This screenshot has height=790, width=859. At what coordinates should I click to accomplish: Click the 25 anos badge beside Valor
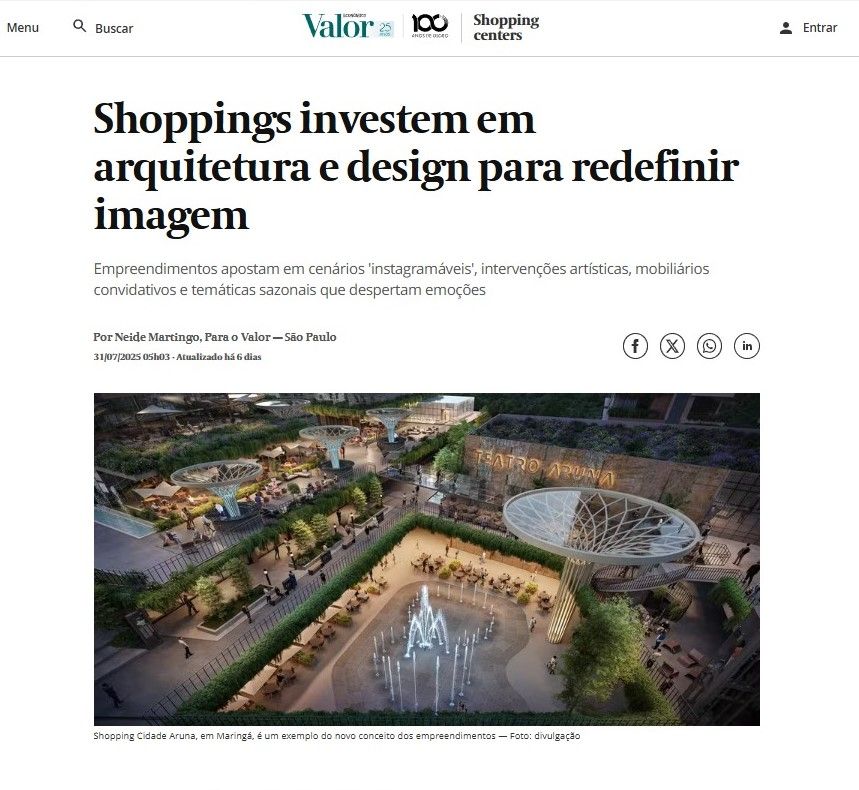pos(386,29)
